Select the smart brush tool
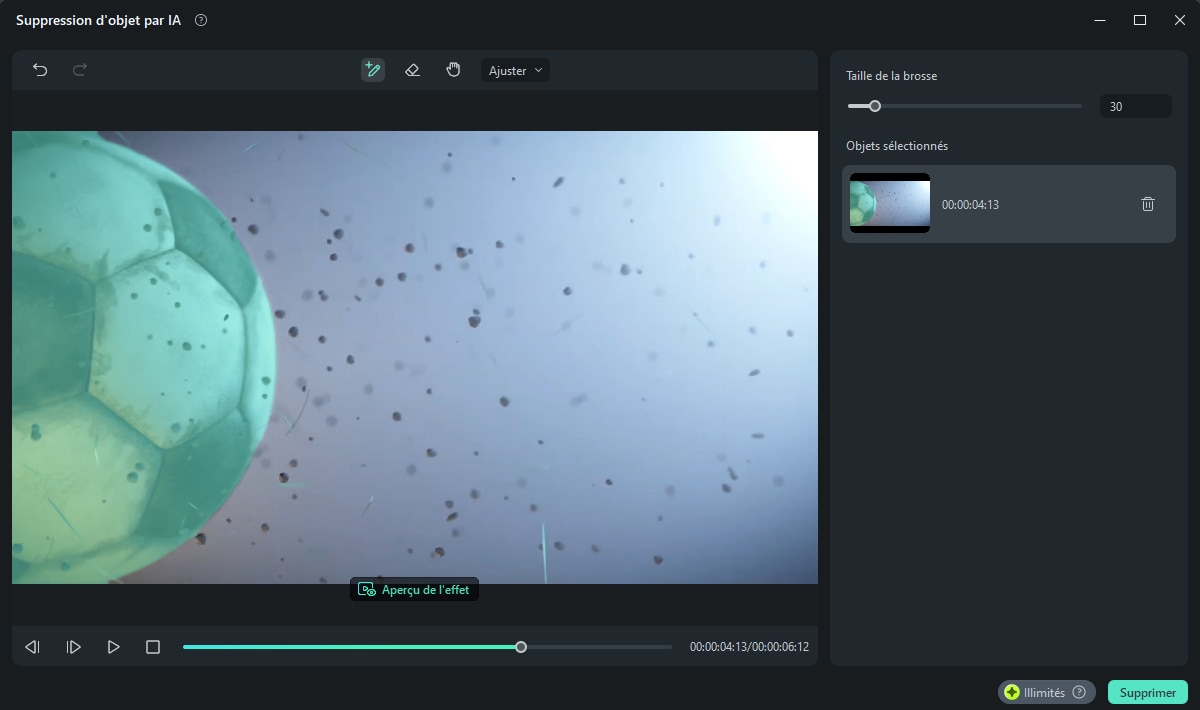 pyautogui.click(x=373, y=70)
